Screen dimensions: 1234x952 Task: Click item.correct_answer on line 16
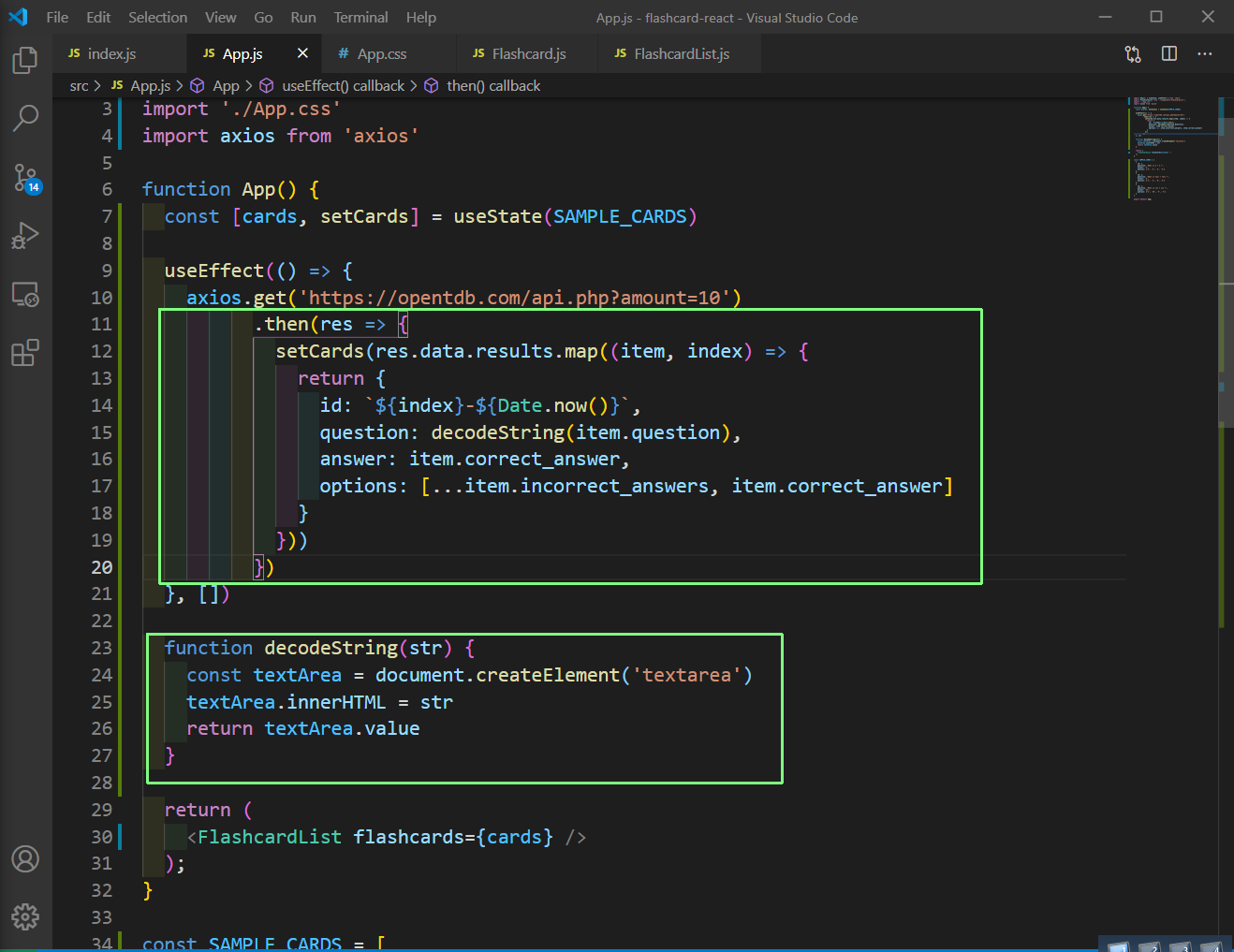(x=515, y=459)
